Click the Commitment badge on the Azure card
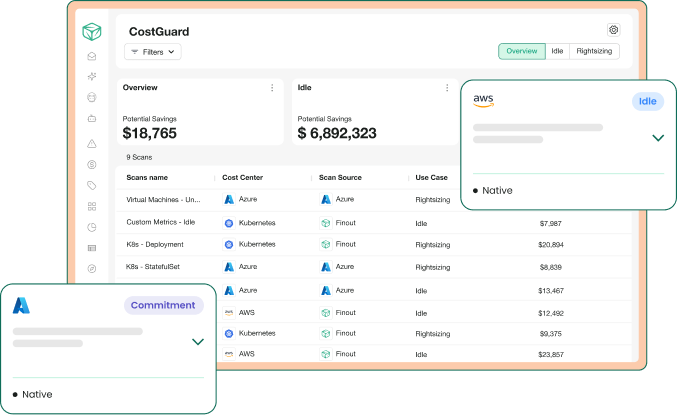 (x=163, y=305)
